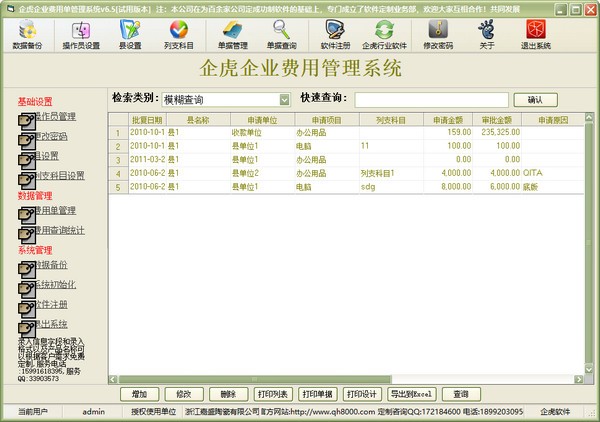This screenshot has width=600, height=422.
Task: Click vertical scrollbar down arrow
Action: [589, 369]
